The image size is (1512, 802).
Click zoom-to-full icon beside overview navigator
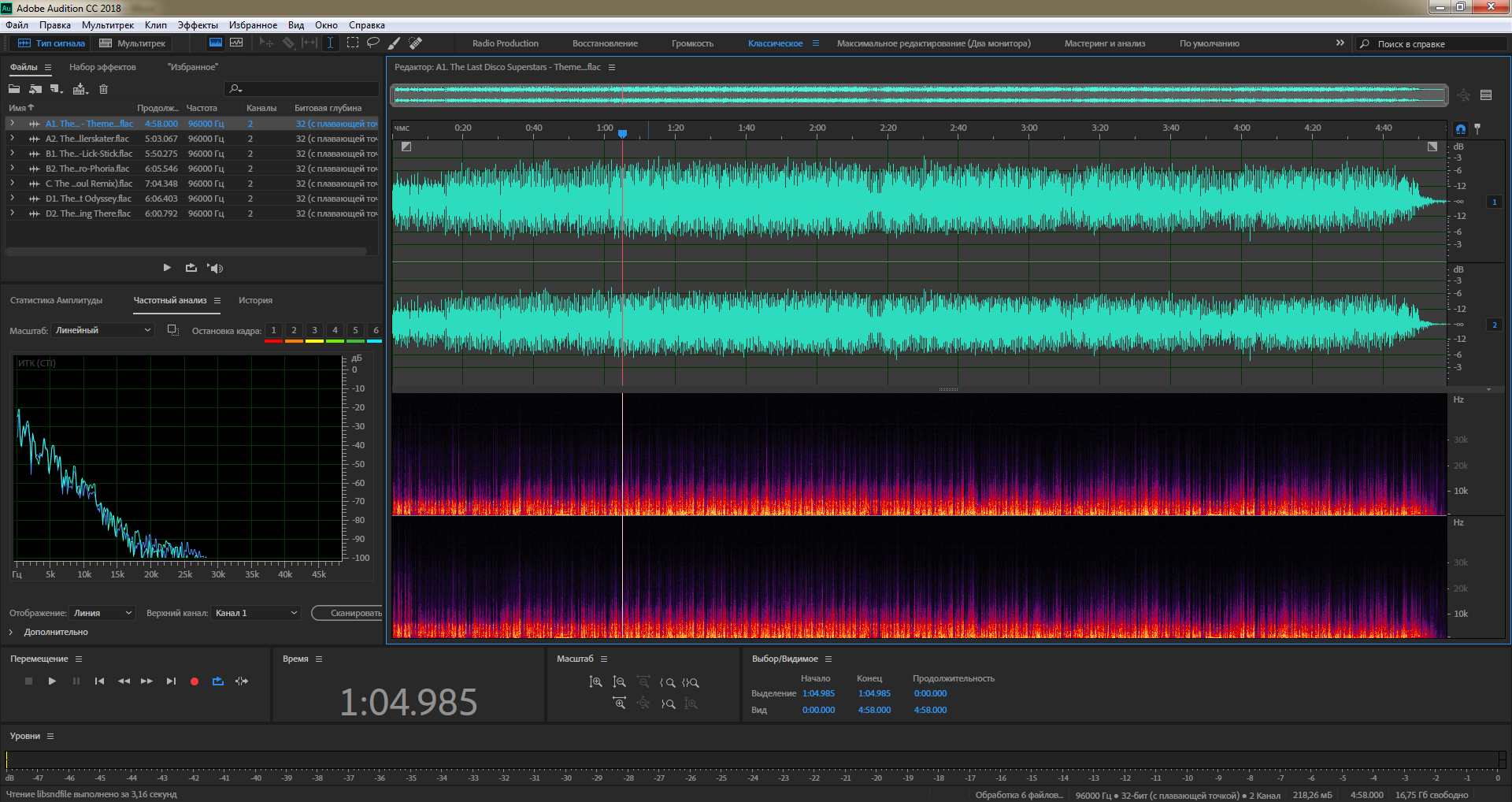pyautogui.click(x=1463, y=95)
